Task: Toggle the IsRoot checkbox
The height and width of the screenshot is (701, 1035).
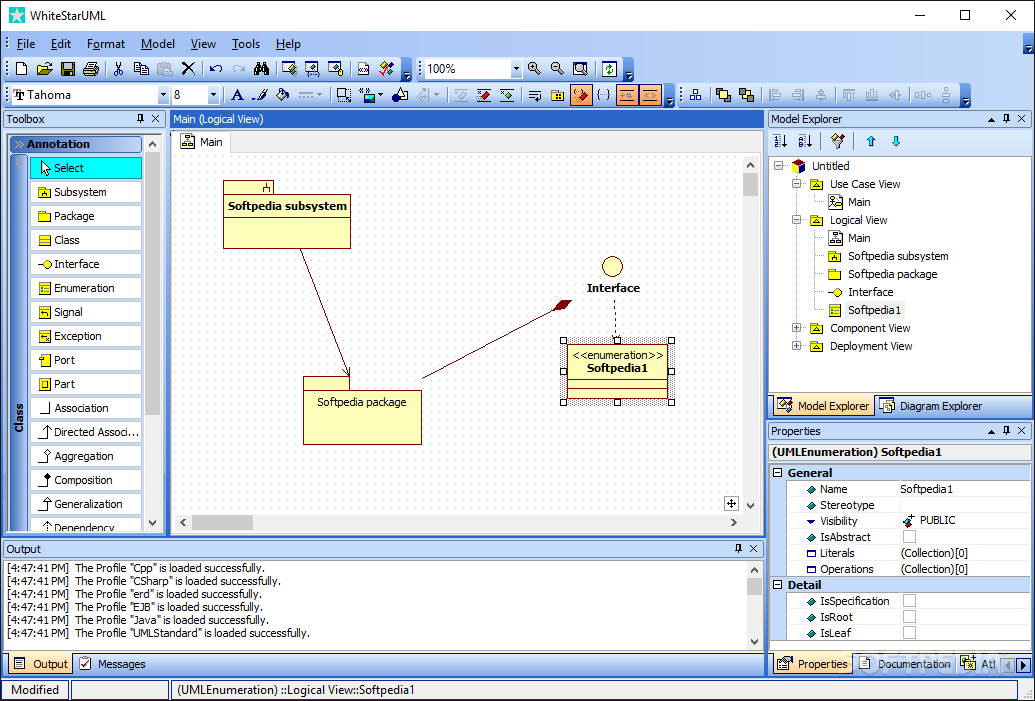Action: [909, 617]
